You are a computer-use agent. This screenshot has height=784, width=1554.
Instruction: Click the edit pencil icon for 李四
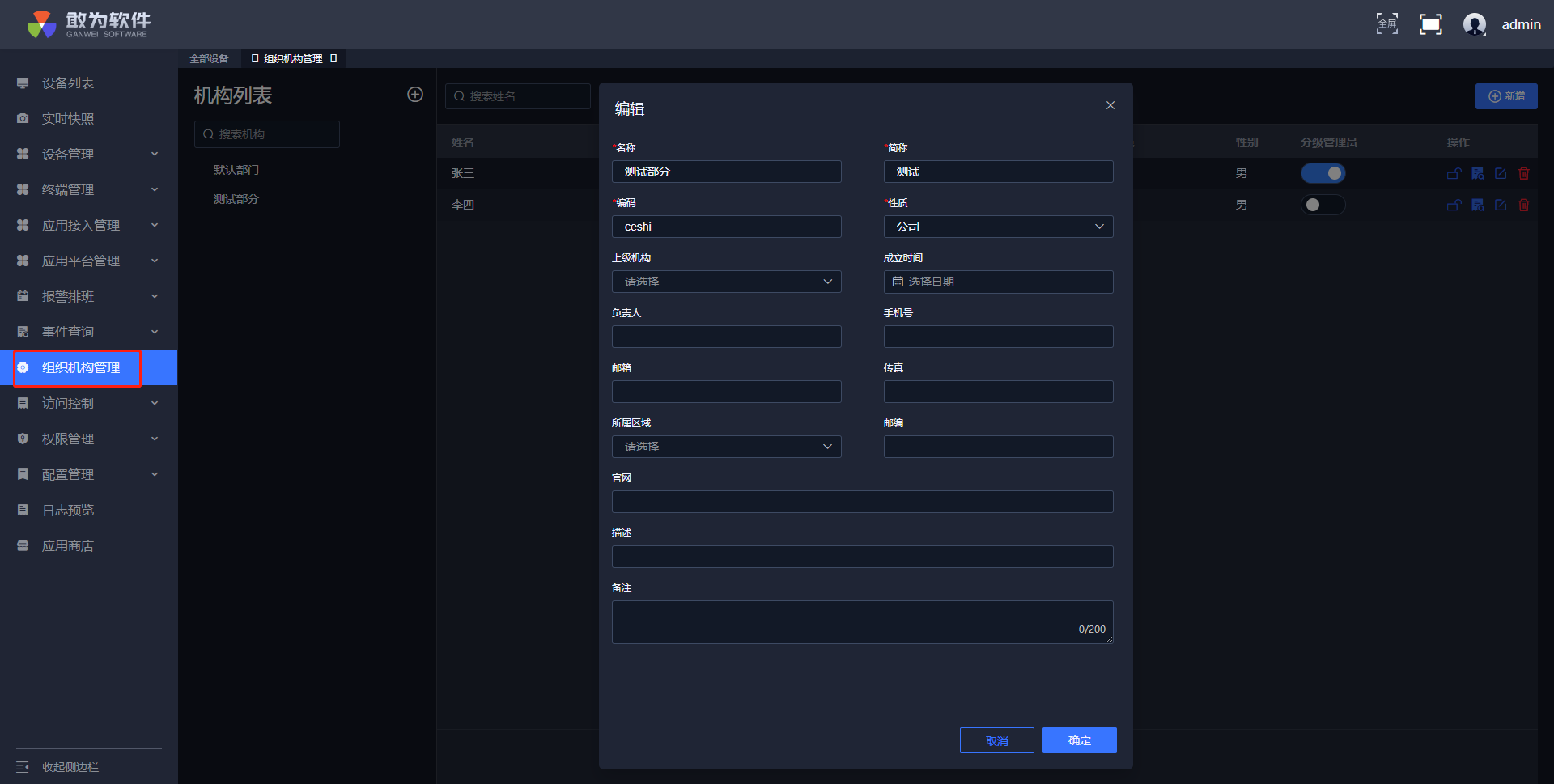click(x=1501, y=205)
